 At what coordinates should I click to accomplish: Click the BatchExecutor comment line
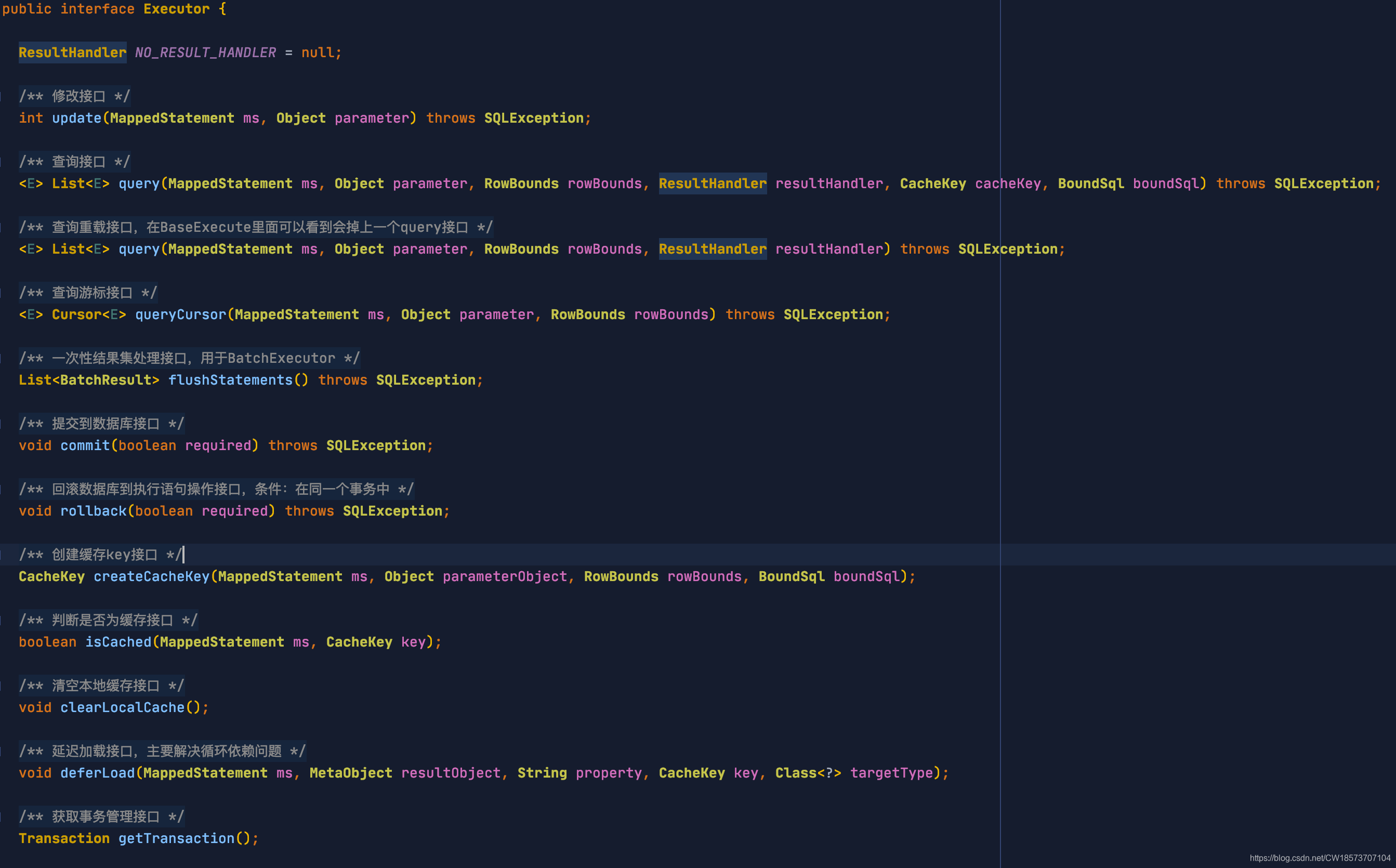(x=189, y=358)
